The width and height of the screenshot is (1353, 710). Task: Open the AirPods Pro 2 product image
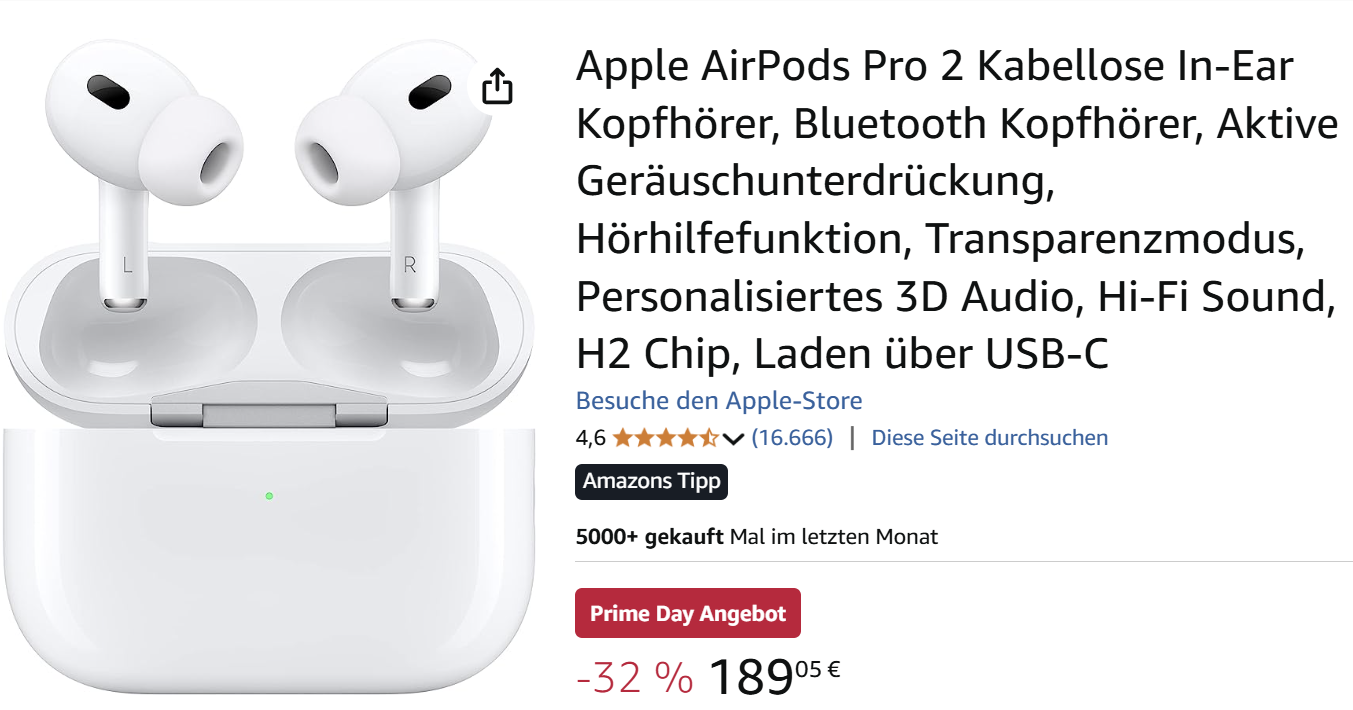270,370
